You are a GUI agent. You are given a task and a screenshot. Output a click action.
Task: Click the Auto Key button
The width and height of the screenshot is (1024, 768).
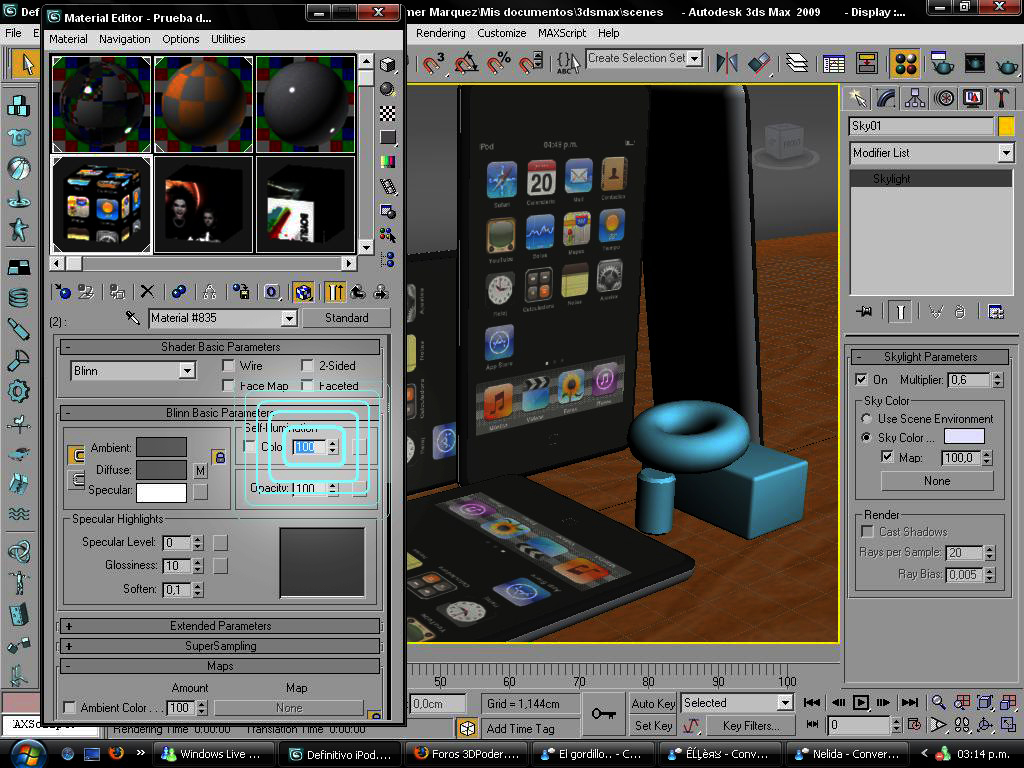tap(653, 703)
